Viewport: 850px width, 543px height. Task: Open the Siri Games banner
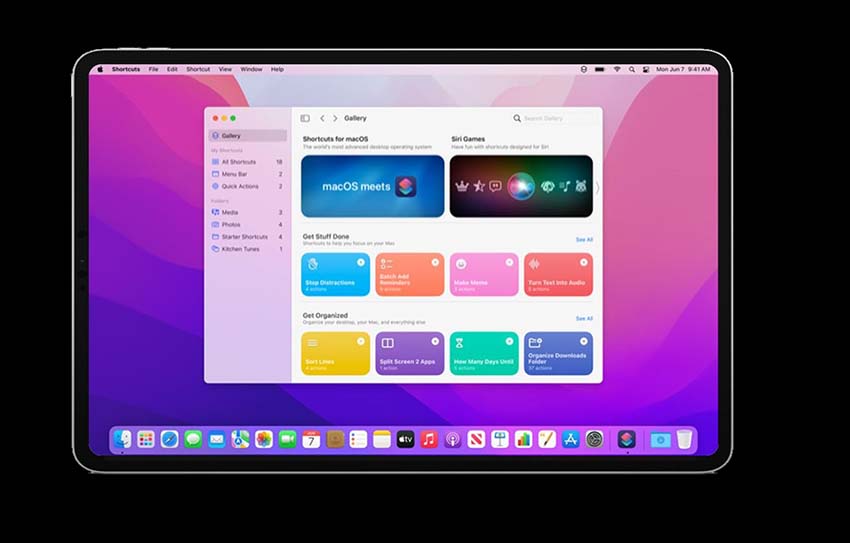click(521, 186)
